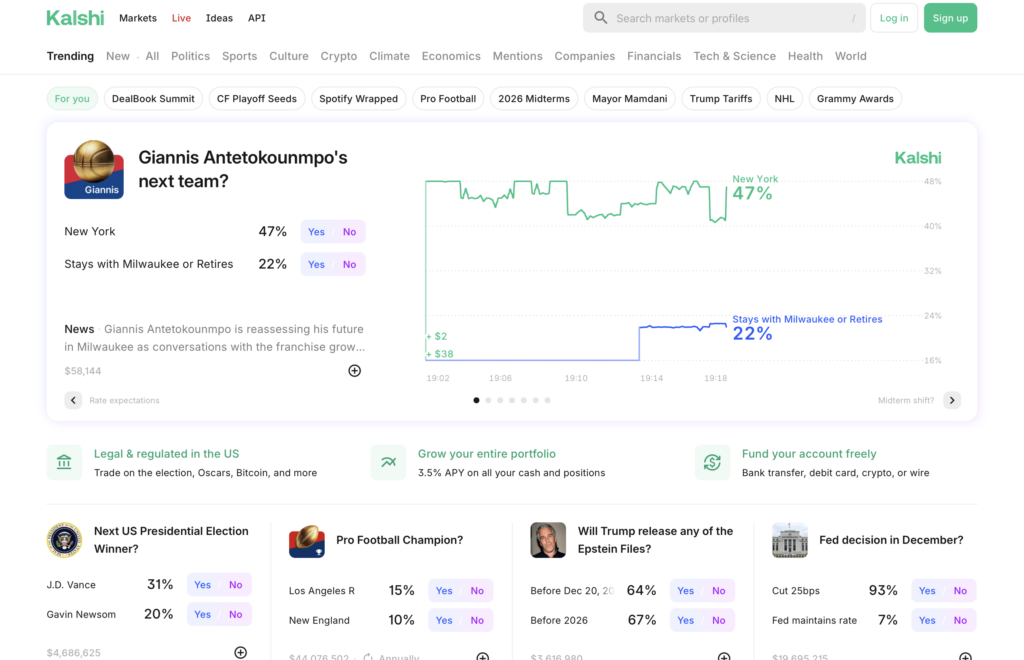Click the Fed building market icon

click(x=789, y=540)
